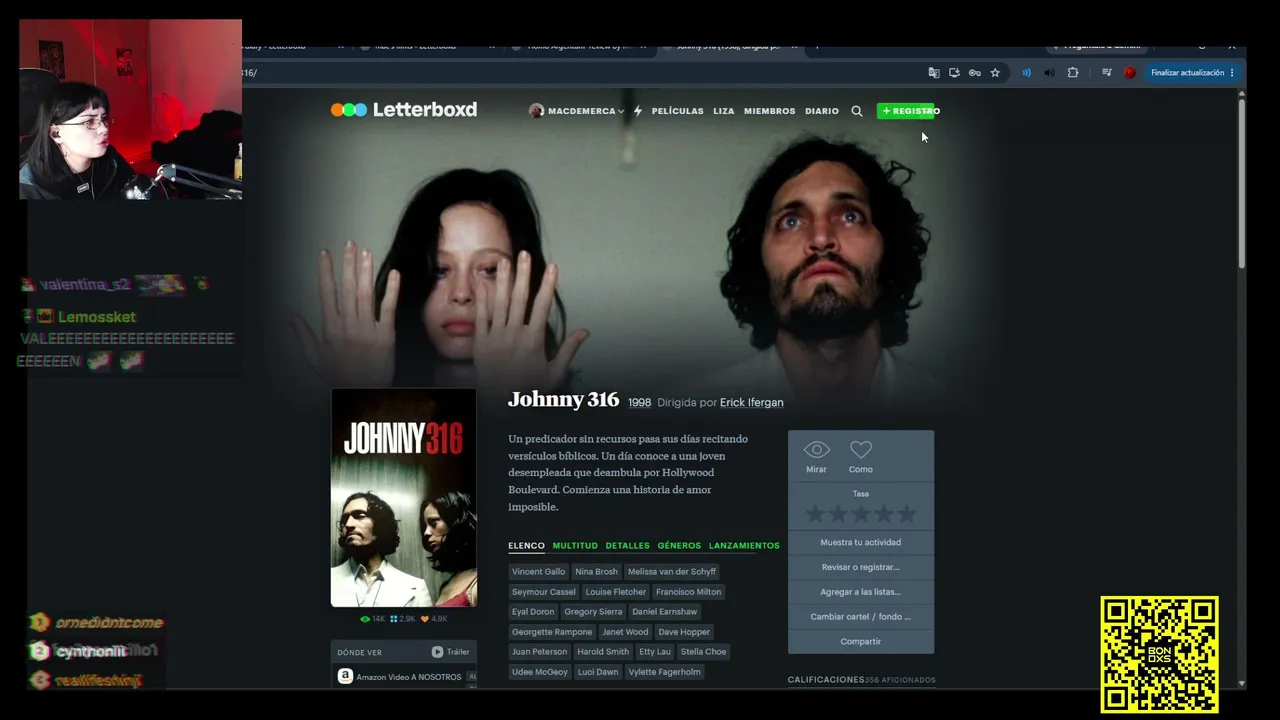Click the green eye watched count 14K

pyautogui.click(x=372, y=619)
